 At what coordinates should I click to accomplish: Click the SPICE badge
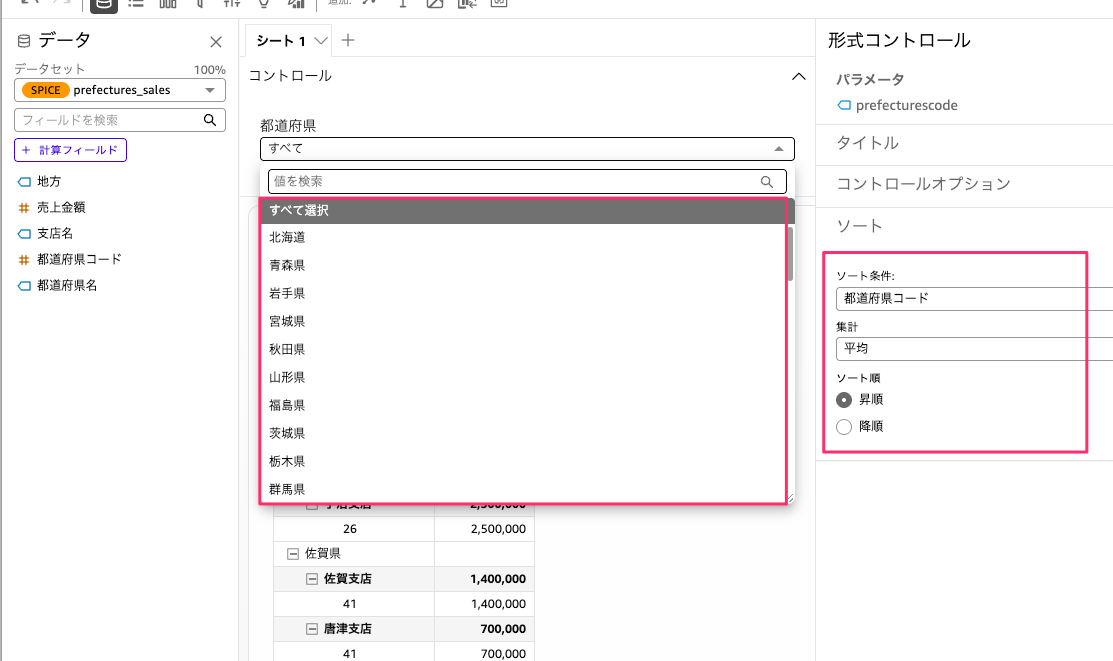[45, 90]
